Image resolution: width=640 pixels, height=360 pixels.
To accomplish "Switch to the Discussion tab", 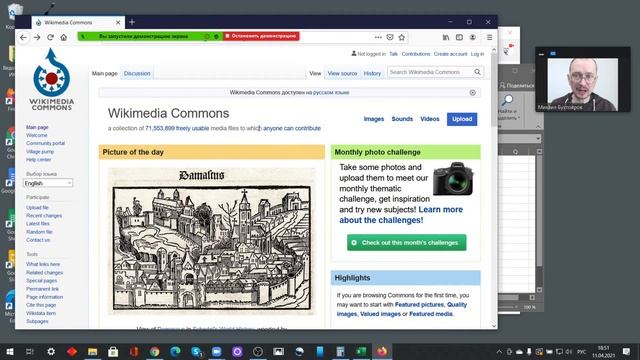I will tap(137, 73).
